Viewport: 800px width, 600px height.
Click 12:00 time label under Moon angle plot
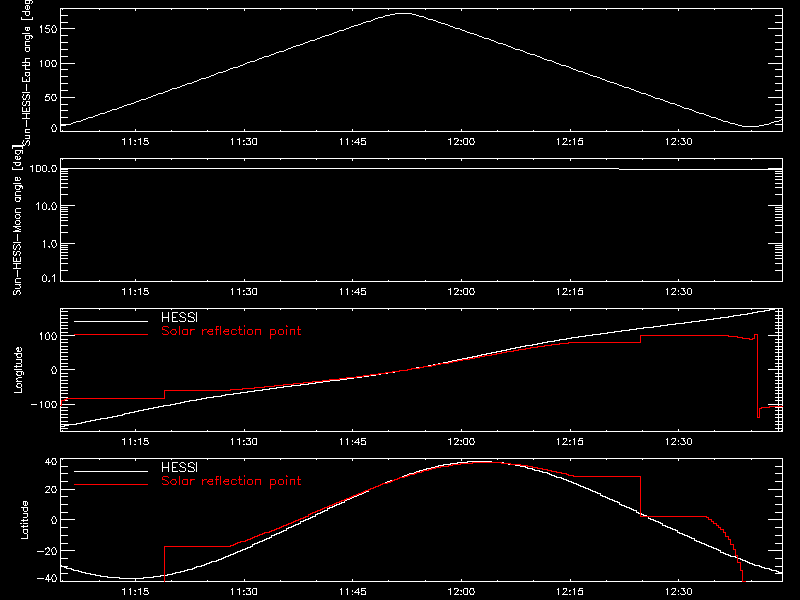pos(461,291)
